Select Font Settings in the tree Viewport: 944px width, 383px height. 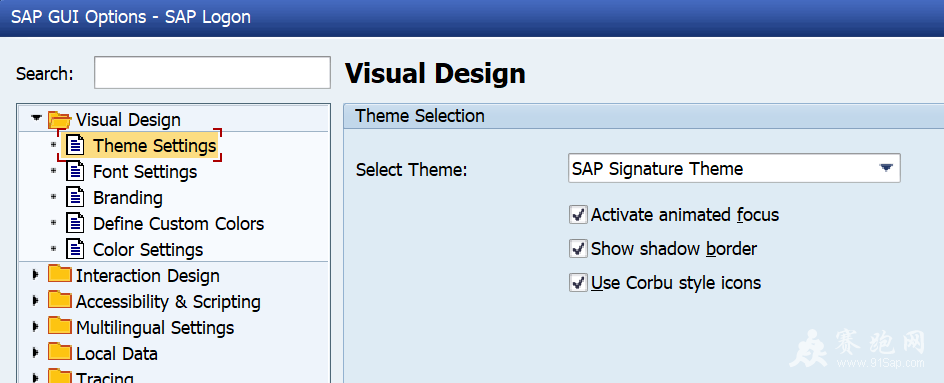144,172
